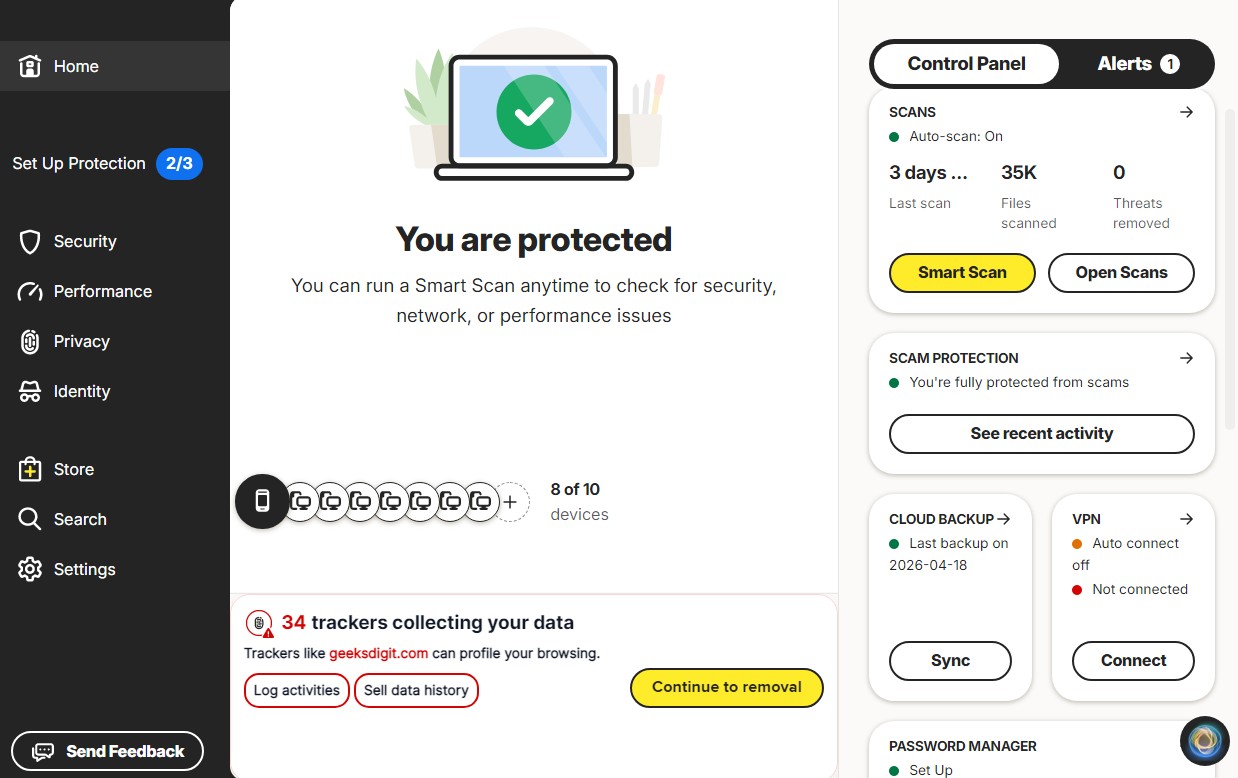Open Search via the magnifier icon
Screen dimensions: 1238x778
point(30,520)
